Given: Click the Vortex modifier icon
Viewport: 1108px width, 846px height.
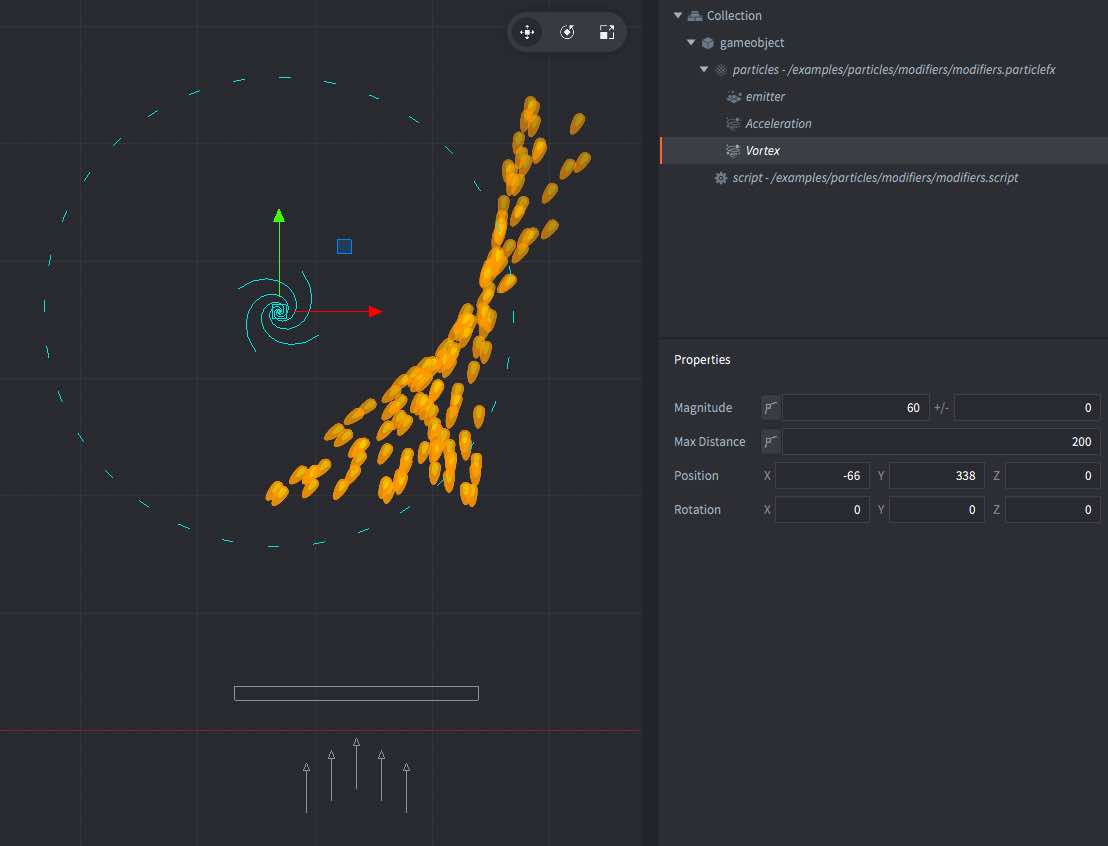Looking at the screenshot, I should point(731,150).
